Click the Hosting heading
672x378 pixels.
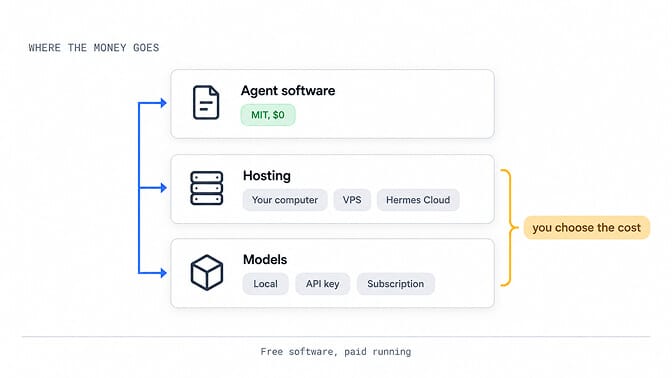(267, 176)
